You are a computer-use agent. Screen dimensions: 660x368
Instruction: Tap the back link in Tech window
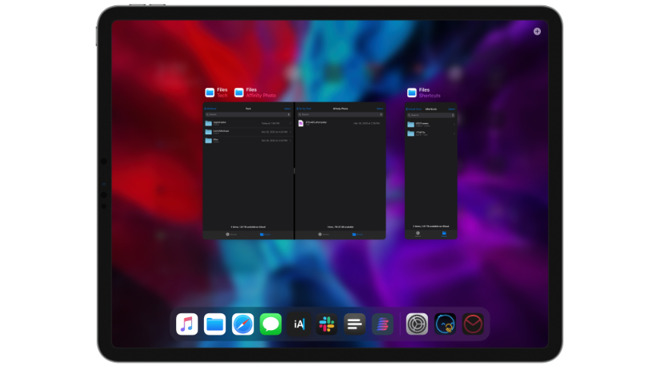tap(210, 109)
